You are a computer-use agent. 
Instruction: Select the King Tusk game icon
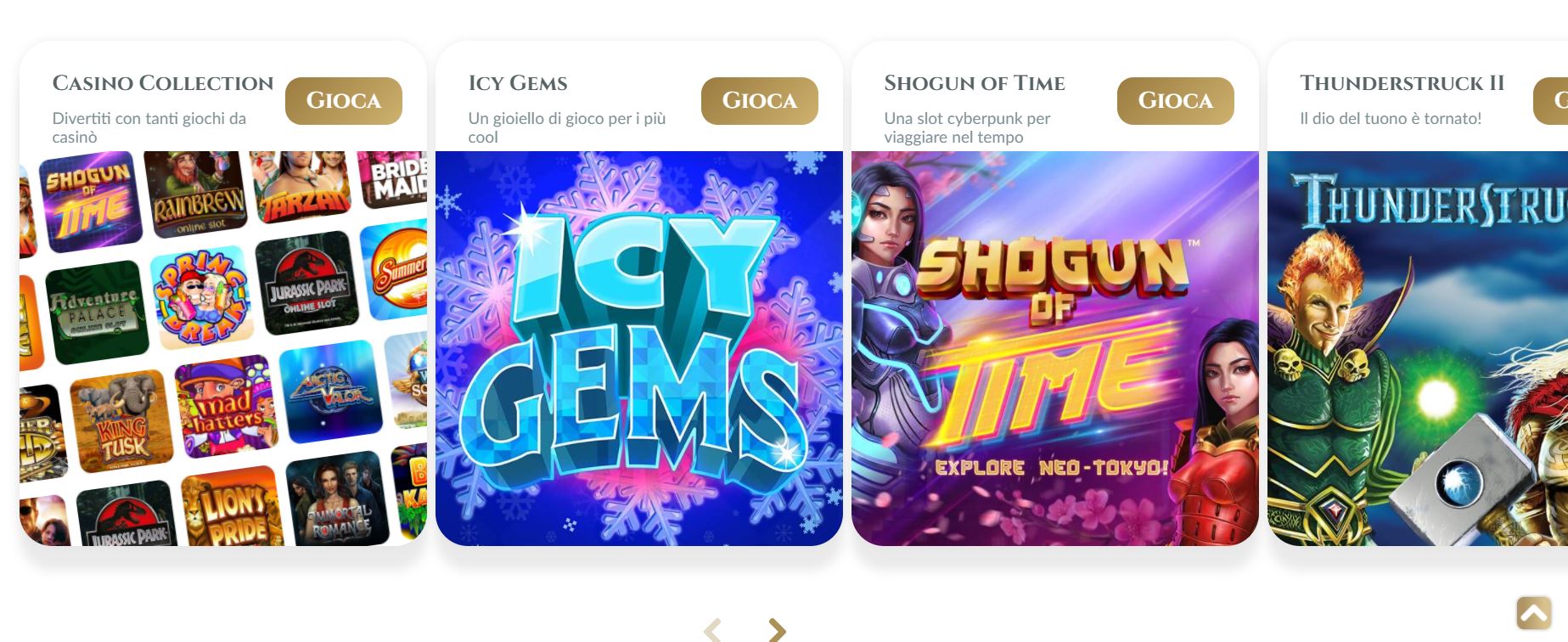pyautogui.click(x=121, y=420)
